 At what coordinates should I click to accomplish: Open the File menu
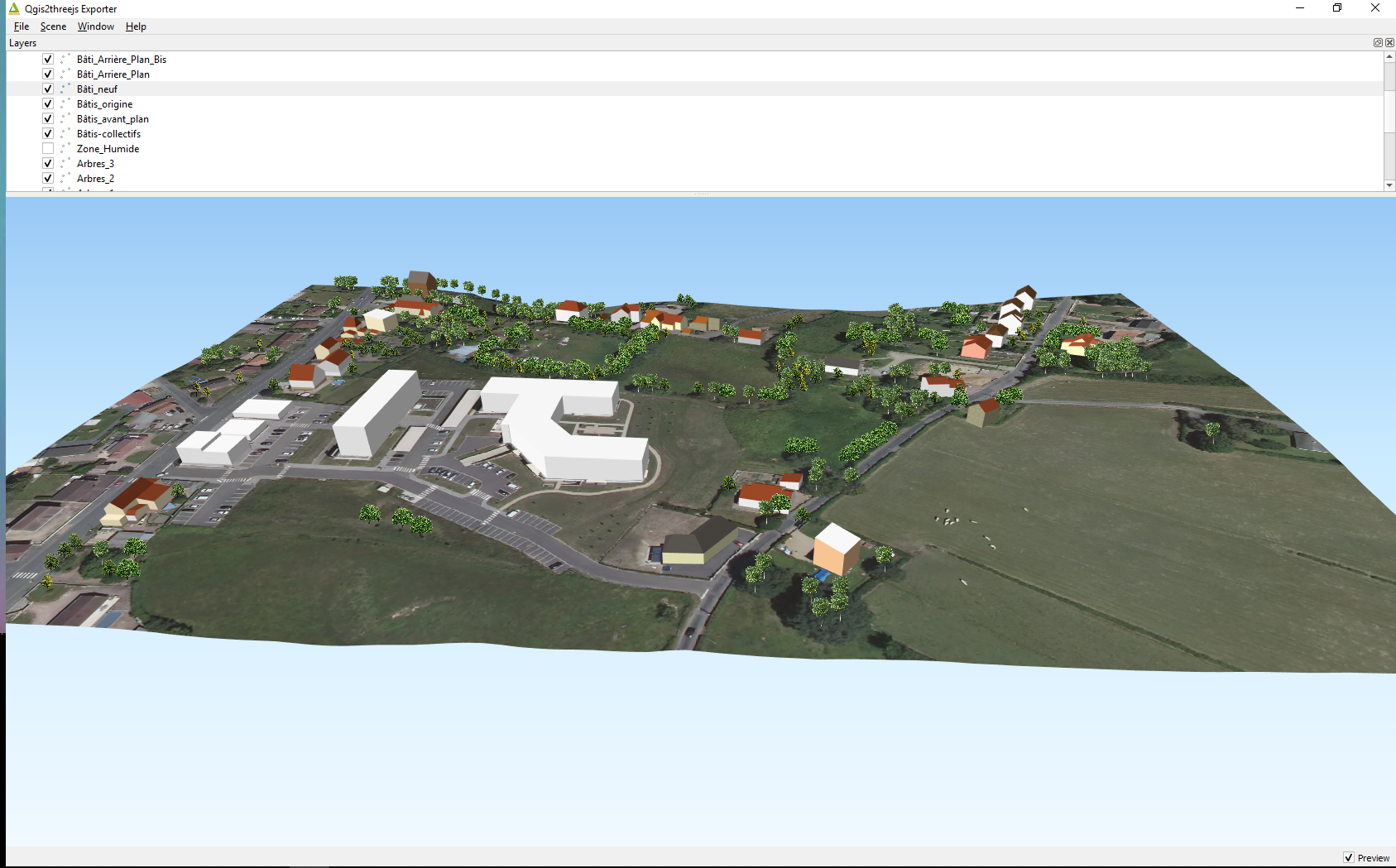[x=22, y=26]
